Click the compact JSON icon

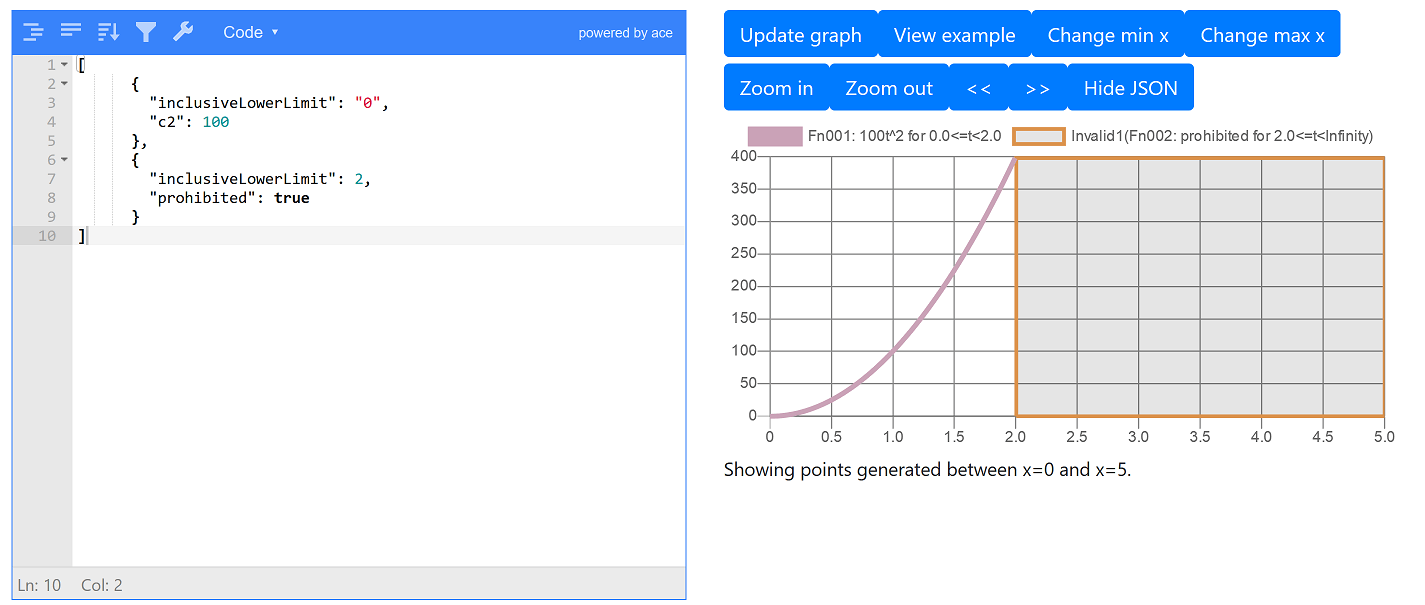click(71, 32)
